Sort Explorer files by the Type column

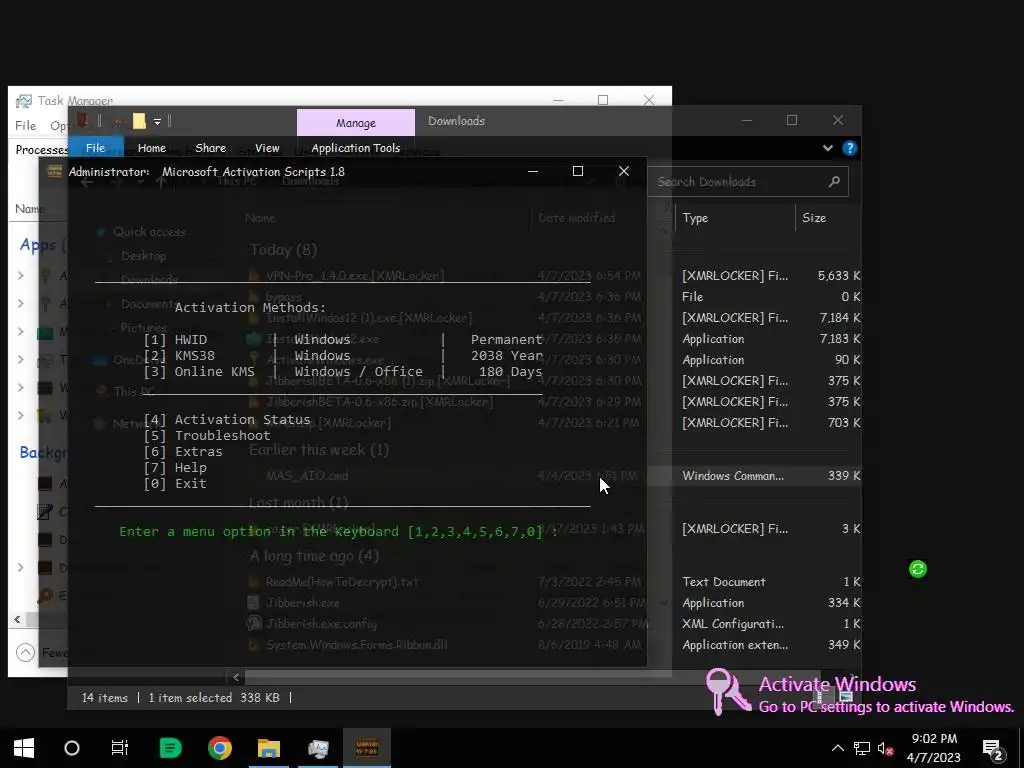695,218
